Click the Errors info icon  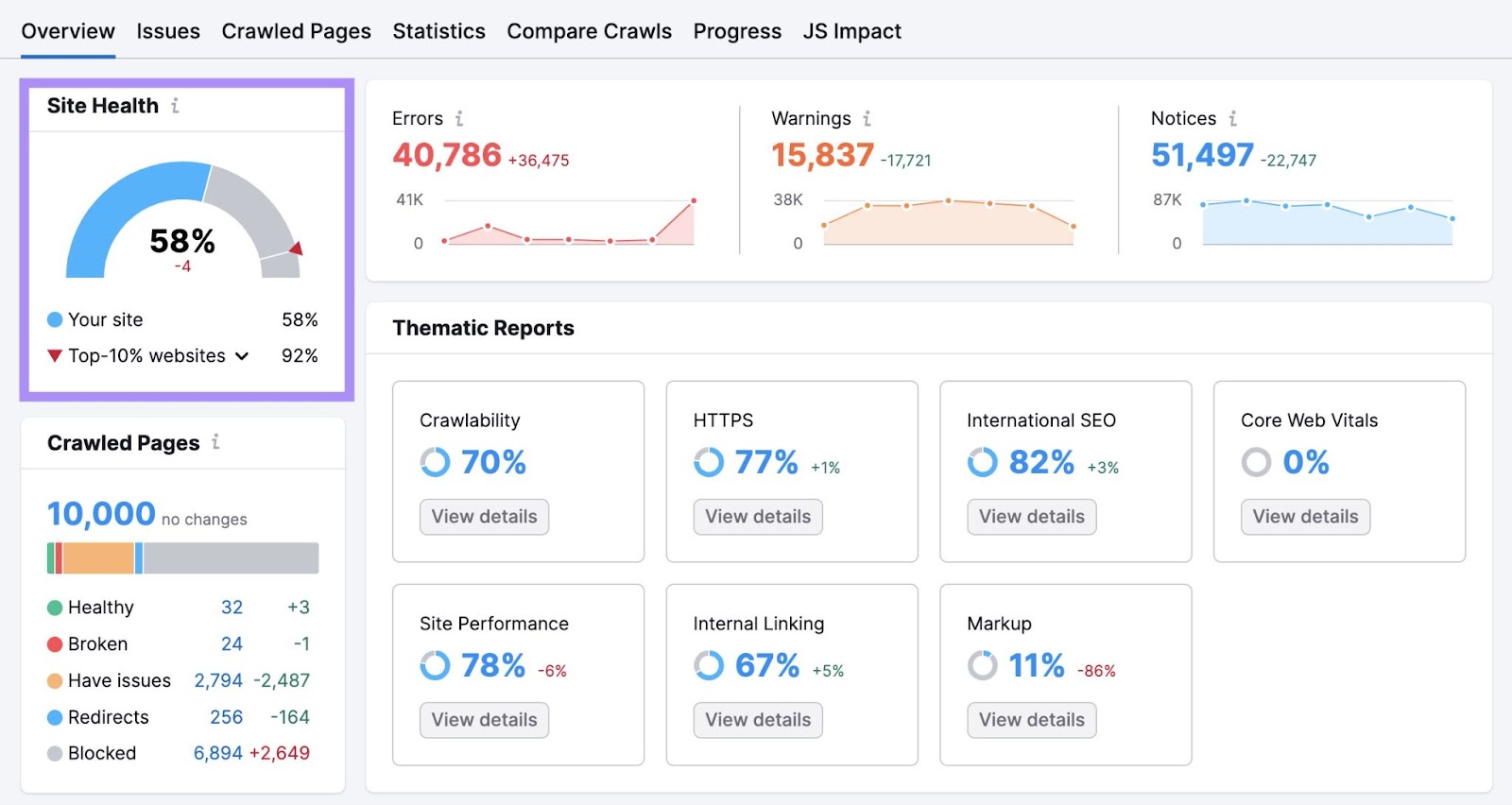pos(459,119)
